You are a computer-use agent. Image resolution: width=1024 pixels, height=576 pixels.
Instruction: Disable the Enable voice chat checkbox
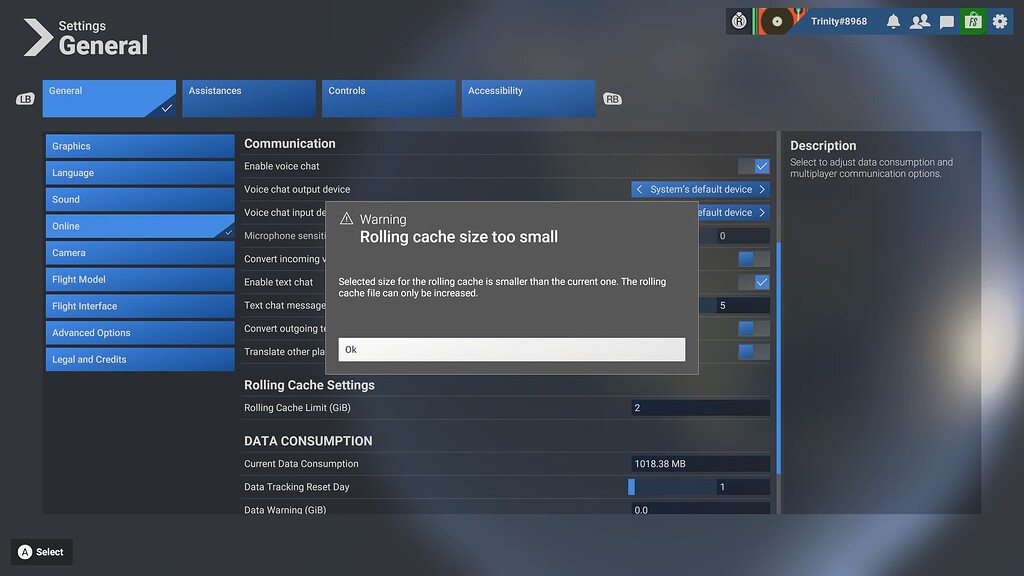pos(759,166)
